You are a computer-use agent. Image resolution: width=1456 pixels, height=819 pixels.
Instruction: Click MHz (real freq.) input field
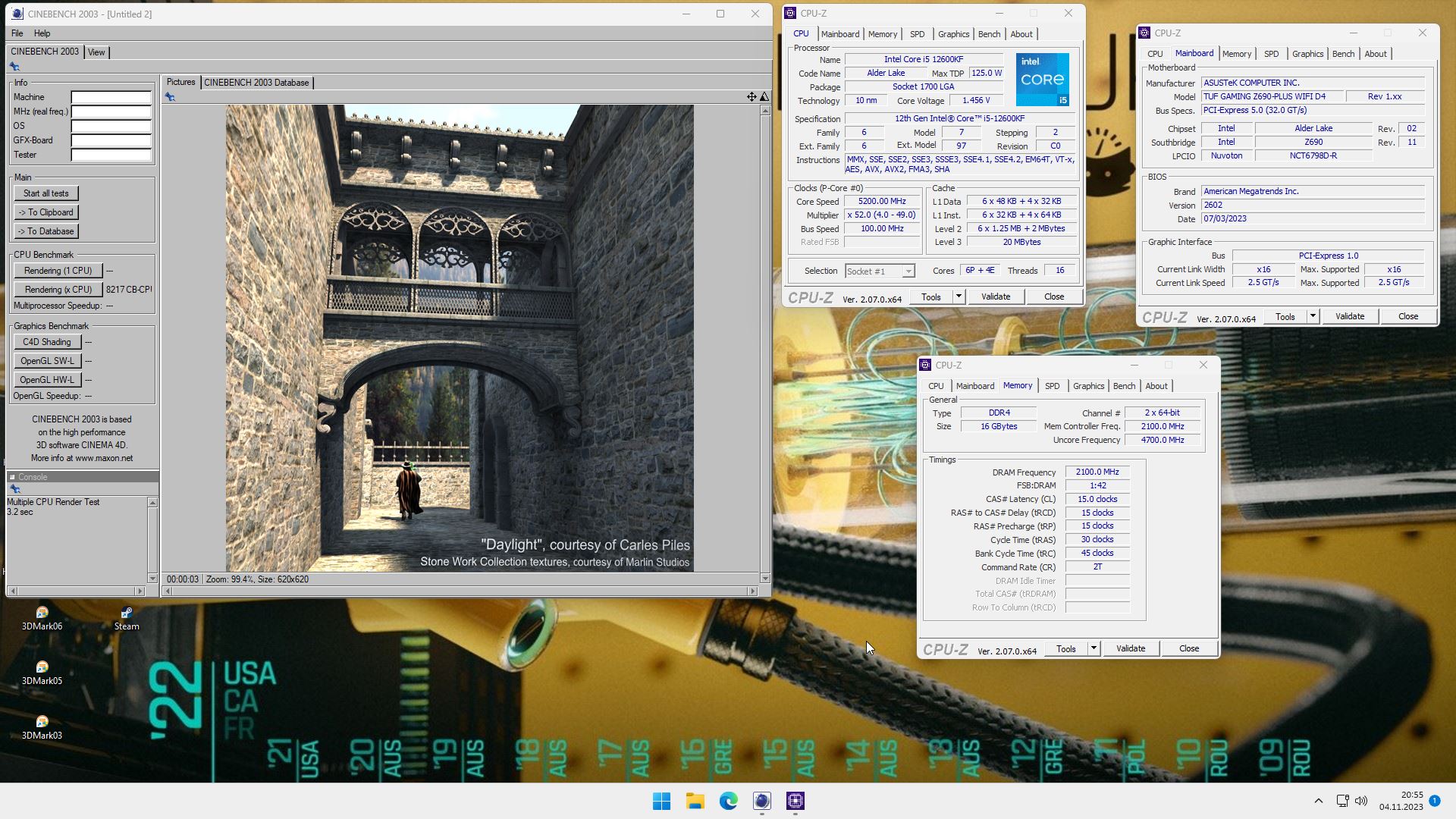coord(111,111)
